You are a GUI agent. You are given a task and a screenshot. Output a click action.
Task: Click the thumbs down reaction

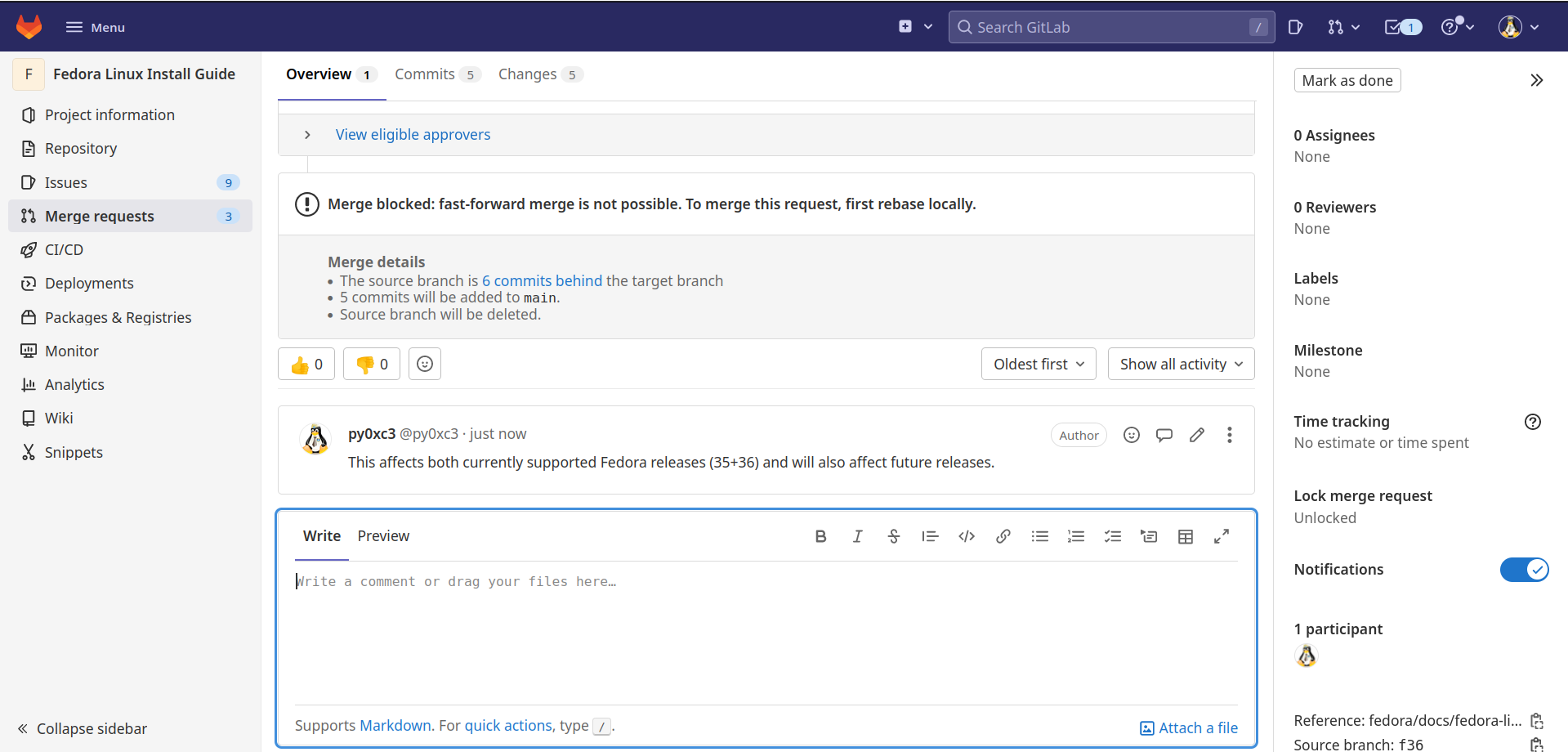coord(372,365)
